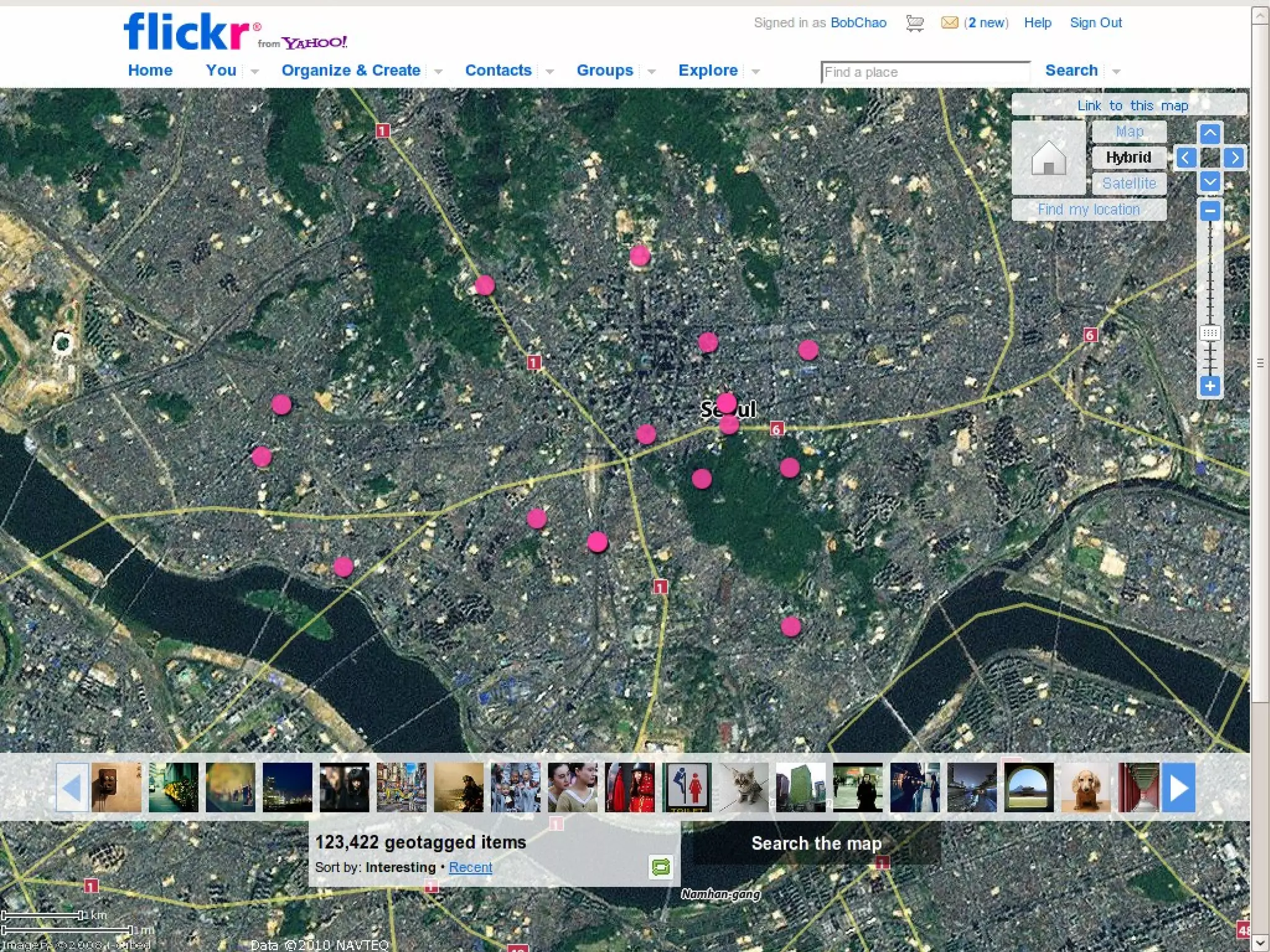The height and width of the screenshot is (952, 1270).
Task: Expand the You menu dropdown arrow
Action: [254, 72]
